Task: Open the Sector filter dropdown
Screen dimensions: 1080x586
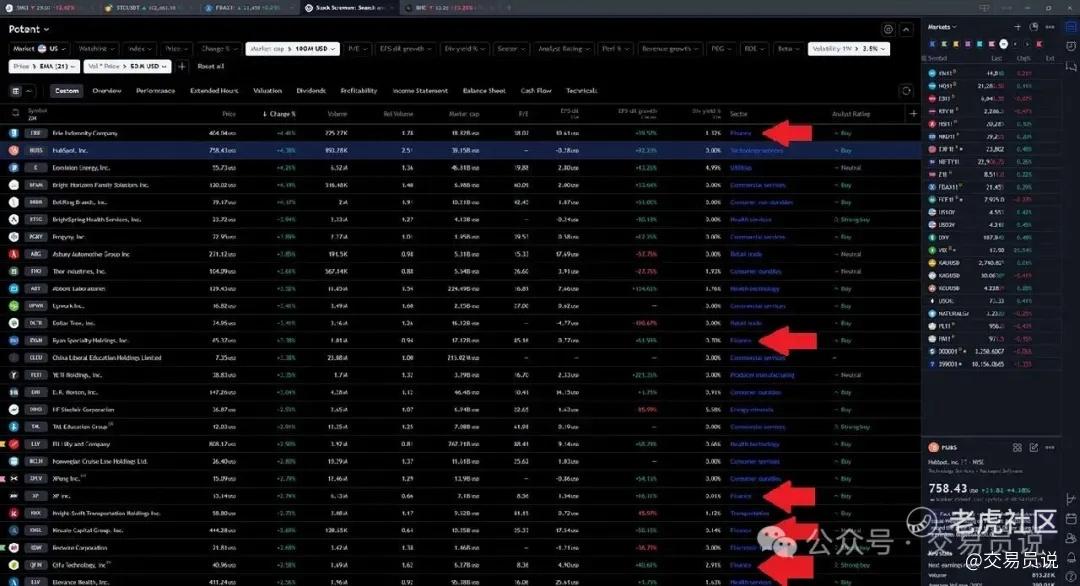Action: [x=510, y=49]
